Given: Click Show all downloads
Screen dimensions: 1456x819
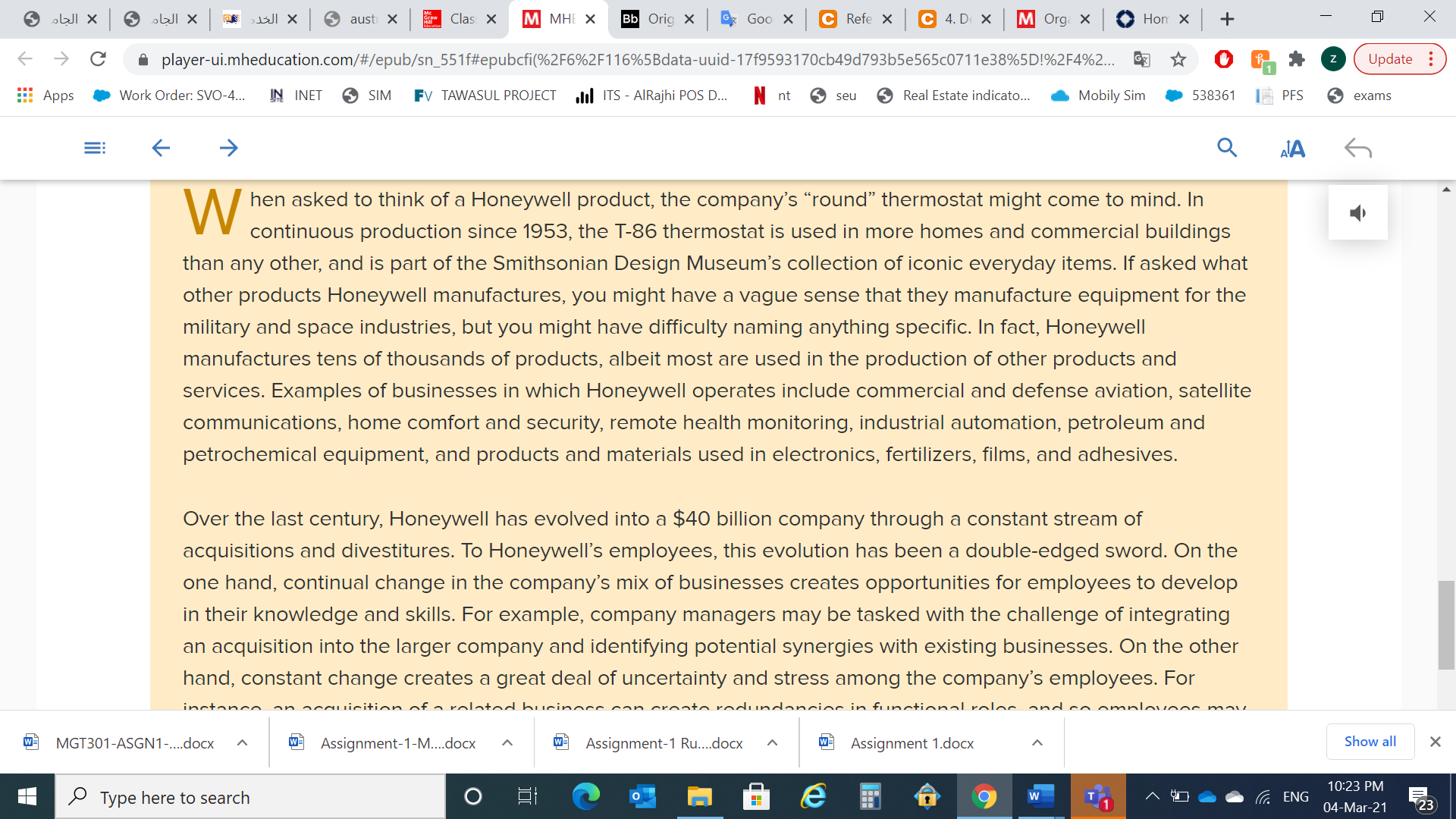Looking at the screenshot, I should click(x=1370, y=742).
